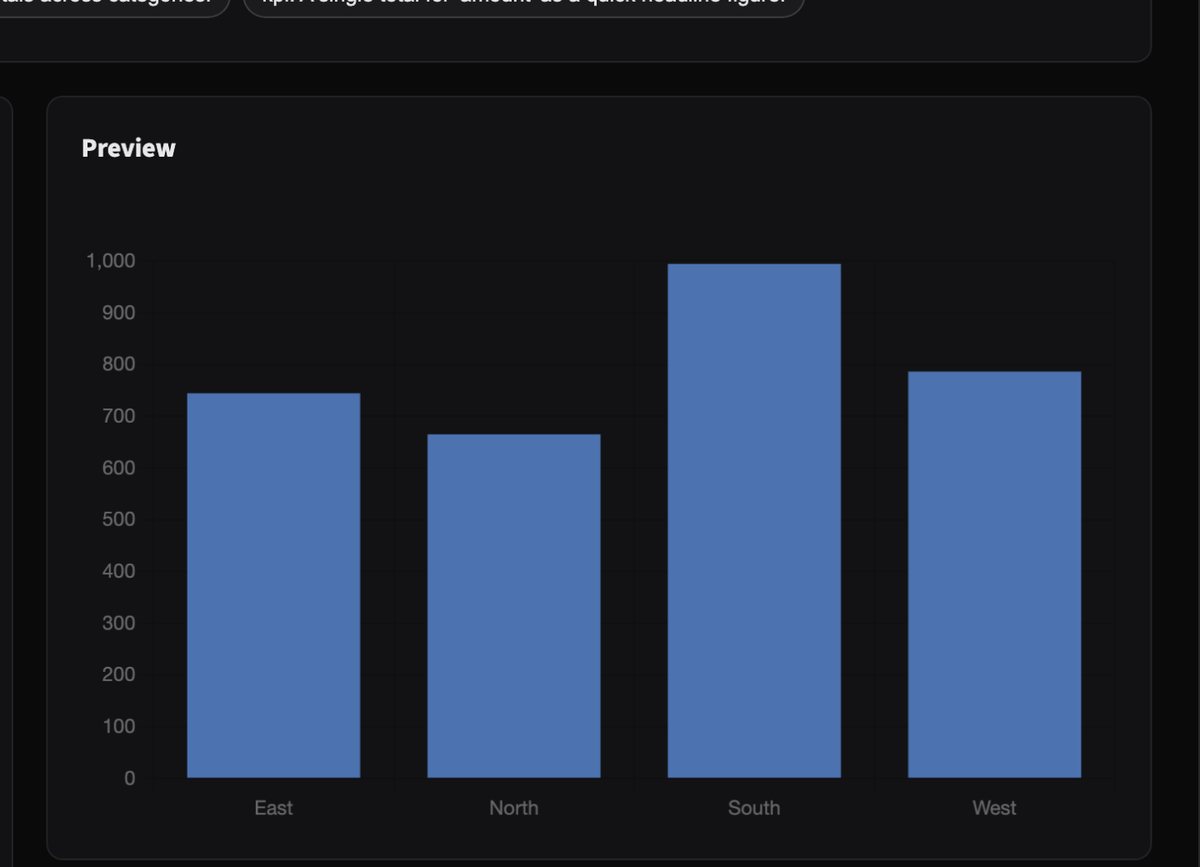Click the 1,000 y-axis tick label

(111, 262)
